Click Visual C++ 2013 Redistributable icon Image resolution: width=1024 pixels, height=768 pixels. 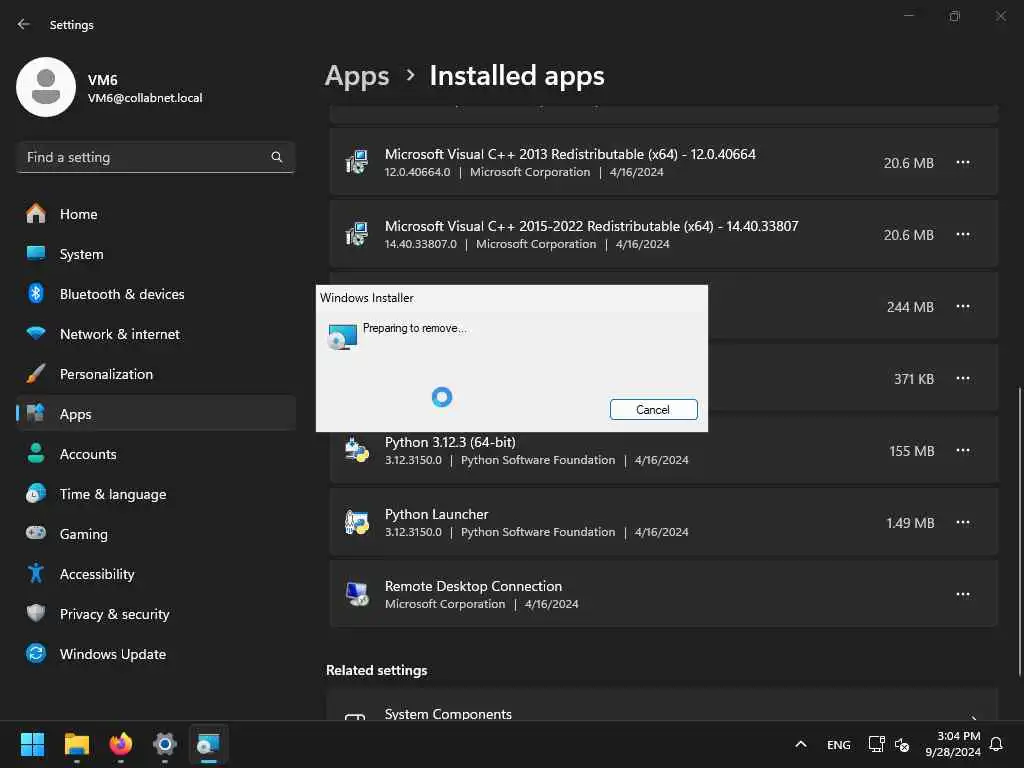point(357,162)
